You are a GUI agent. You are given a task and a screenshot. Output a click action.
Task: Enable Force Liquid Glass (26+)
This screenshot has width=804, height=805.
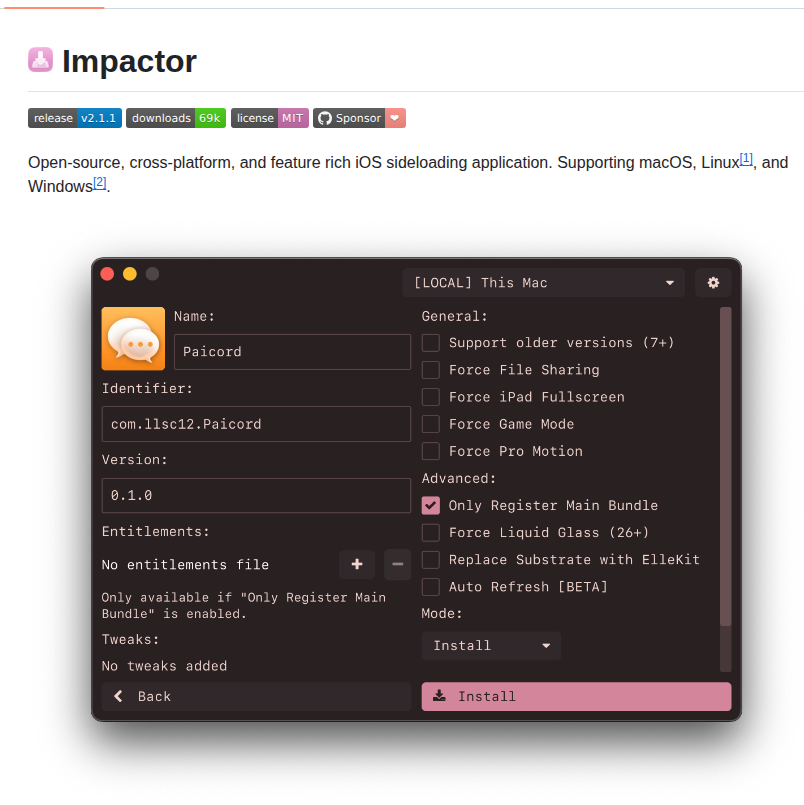click(430, 532)
